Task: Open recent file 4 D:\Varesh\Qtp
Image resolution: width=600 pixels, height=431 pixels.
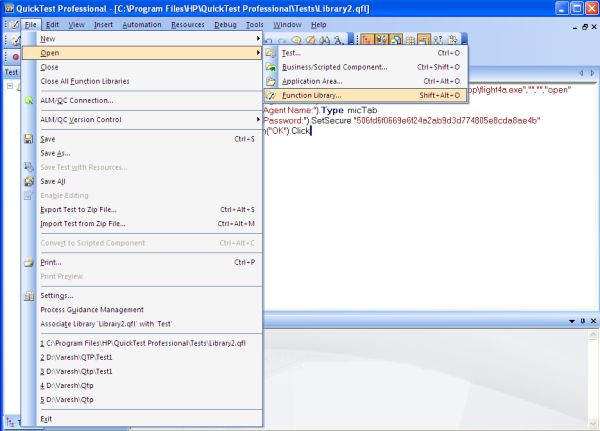Action: 142,385
